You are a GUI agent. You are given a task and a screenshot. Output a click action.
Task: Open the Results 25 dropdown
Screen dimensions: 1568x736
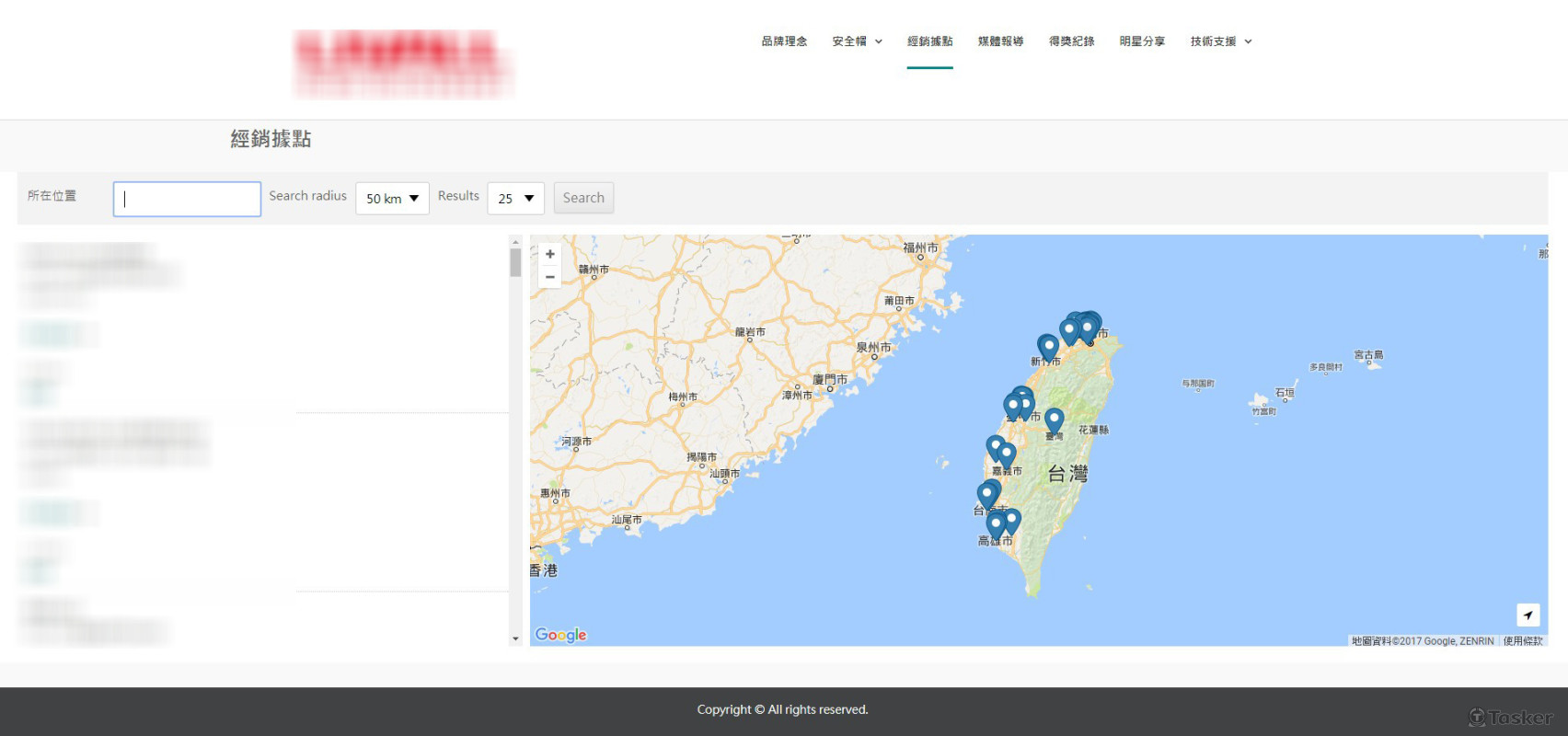[x=515, y=199]
